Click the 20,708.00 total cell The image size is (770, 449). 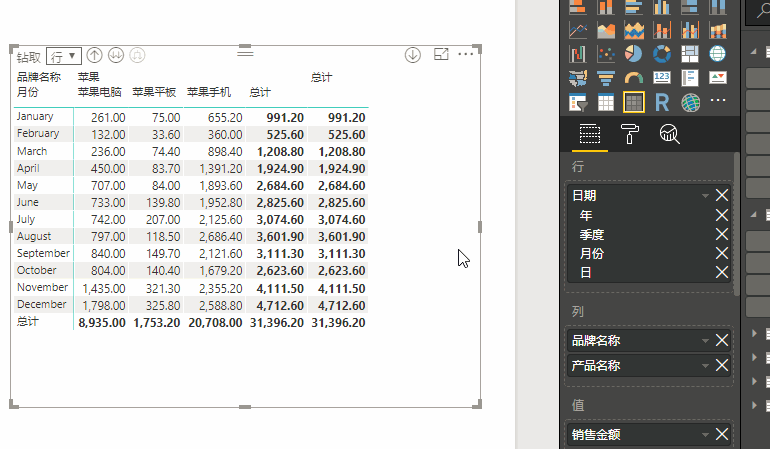[215, 323]
